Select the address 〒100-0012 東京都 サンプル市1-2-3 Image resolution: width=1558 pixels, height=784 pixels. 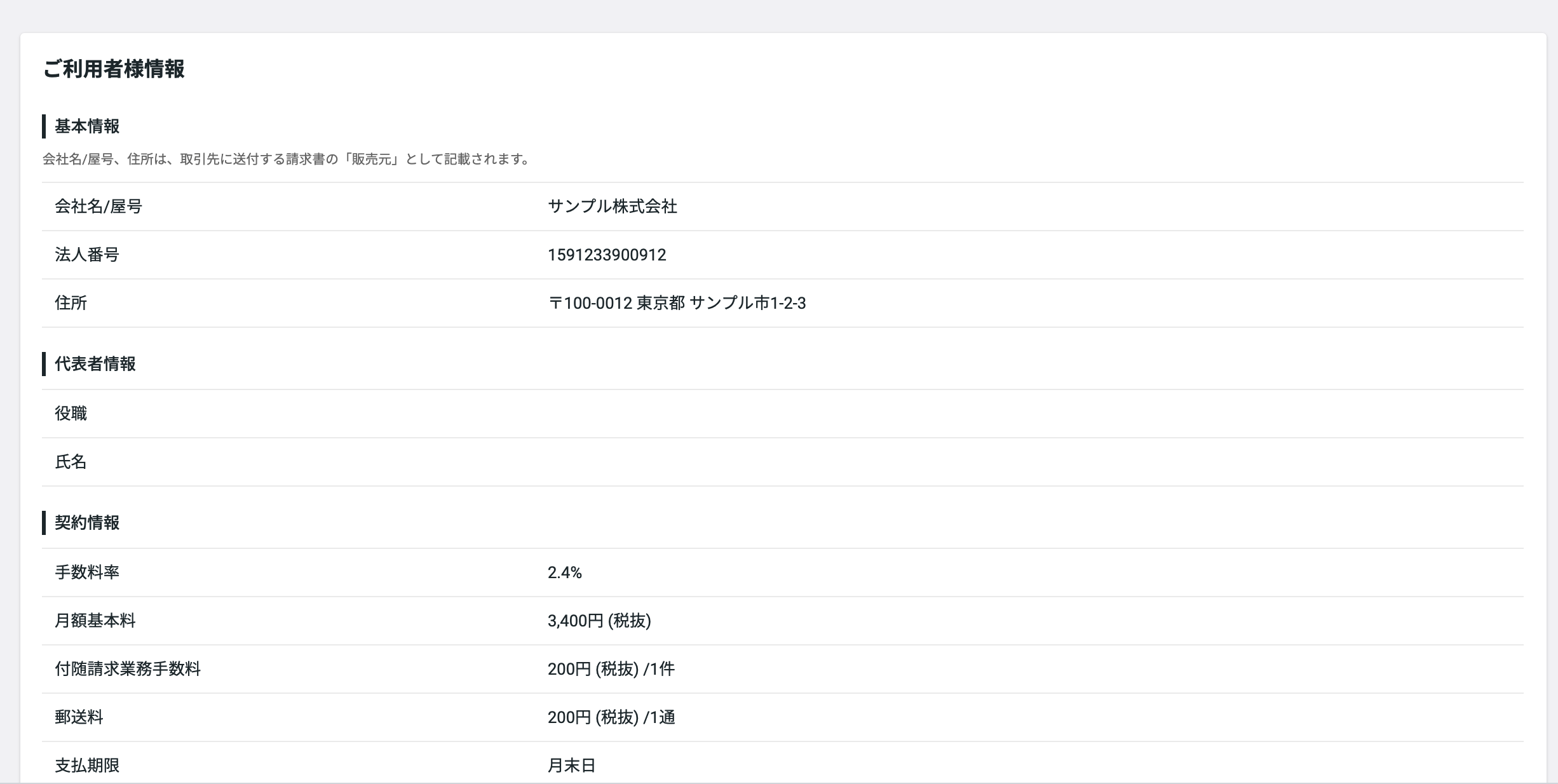[x=677, y=303]
